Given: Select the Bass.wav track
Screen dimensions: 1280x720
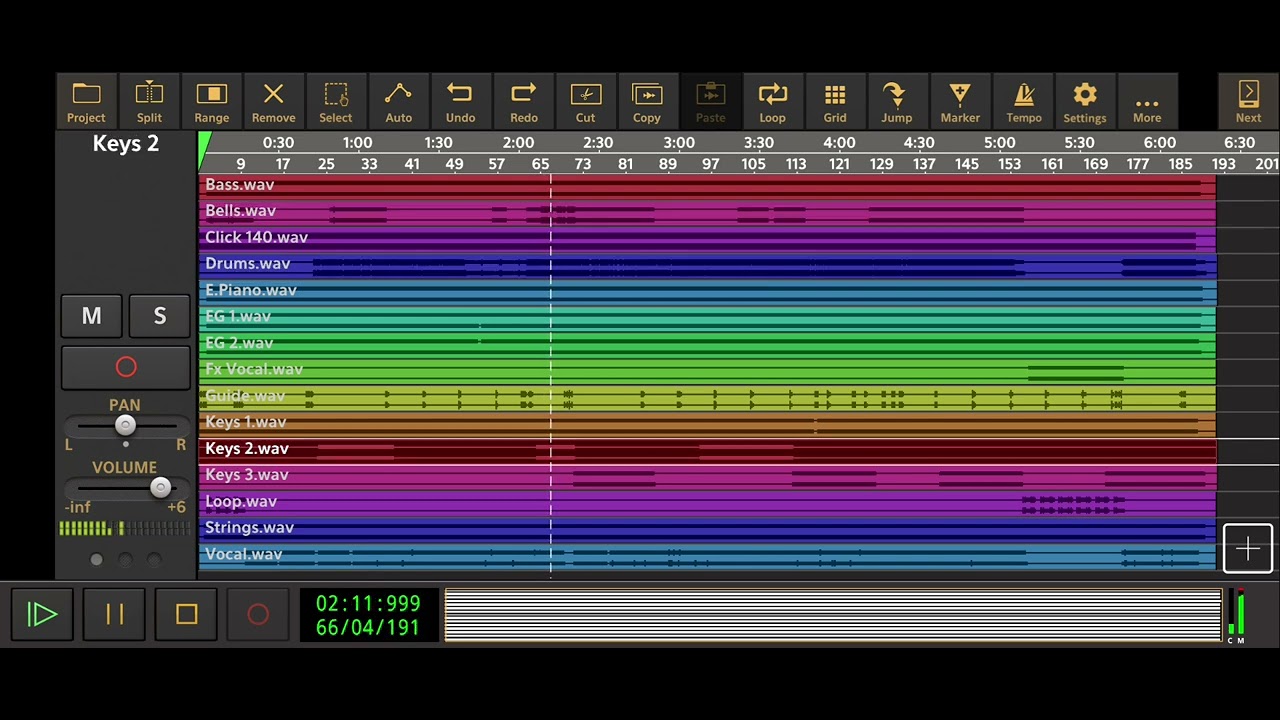Looking at the screenshot, I should (707, 185).
